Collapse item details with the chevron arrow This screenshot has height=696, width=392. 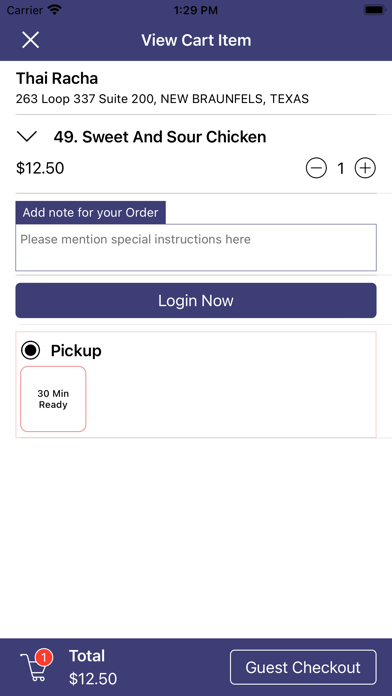[x=27, y=136]
